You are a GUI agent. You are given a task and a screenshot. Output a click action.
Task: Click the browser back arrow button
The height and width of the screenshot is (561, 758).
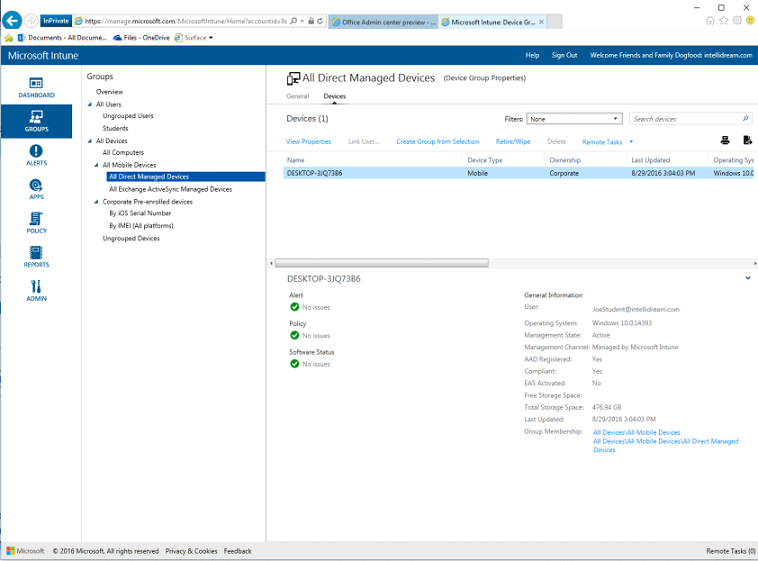coord(13,21)
